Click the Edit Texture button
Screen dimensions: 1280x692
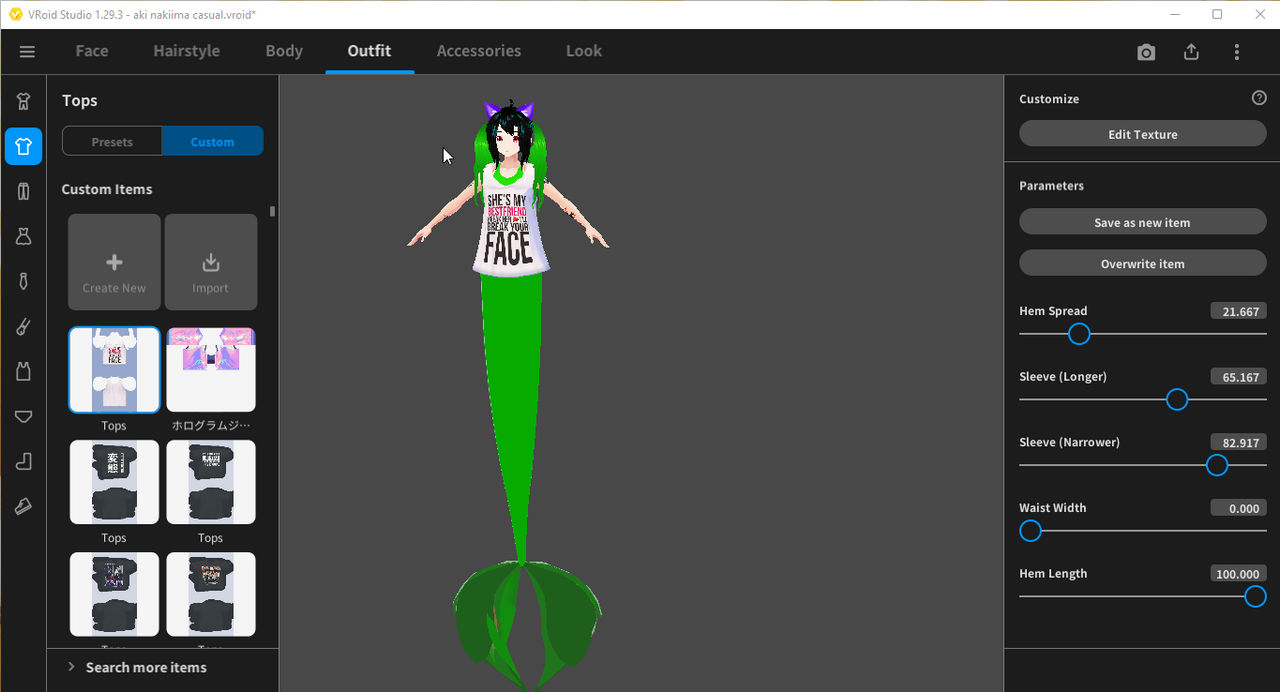(x=1143, y=134)
